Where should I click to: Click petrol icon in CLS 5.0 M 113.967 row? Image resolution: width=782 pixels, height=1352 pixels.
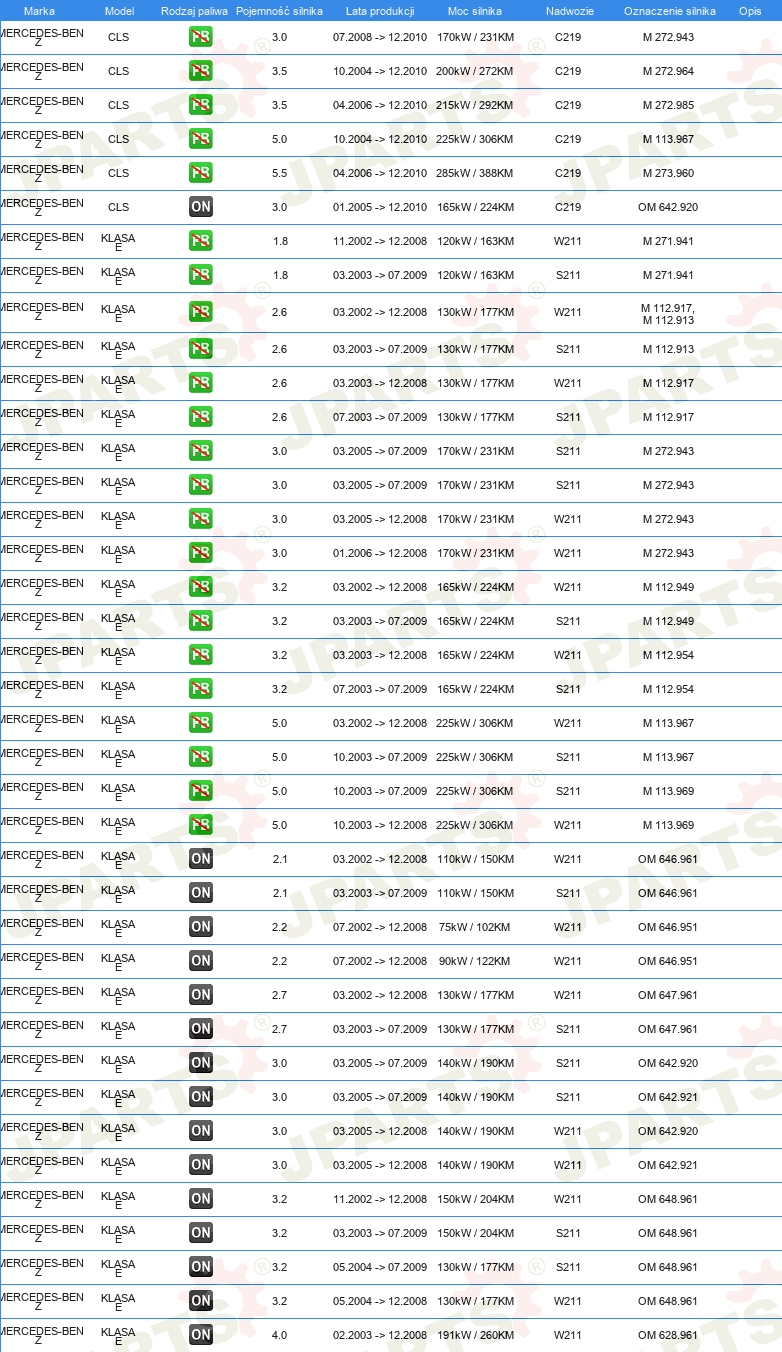tap(201, 139)
